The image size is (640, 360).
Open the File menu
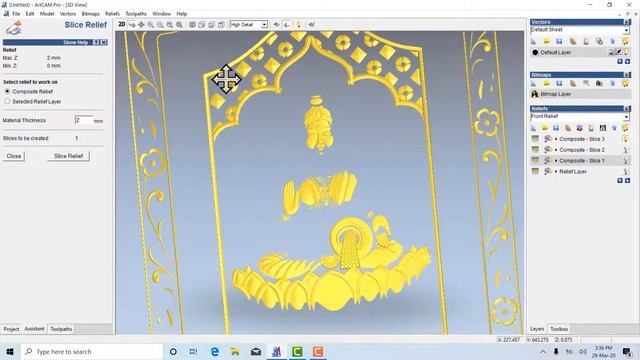click(16, 13)
